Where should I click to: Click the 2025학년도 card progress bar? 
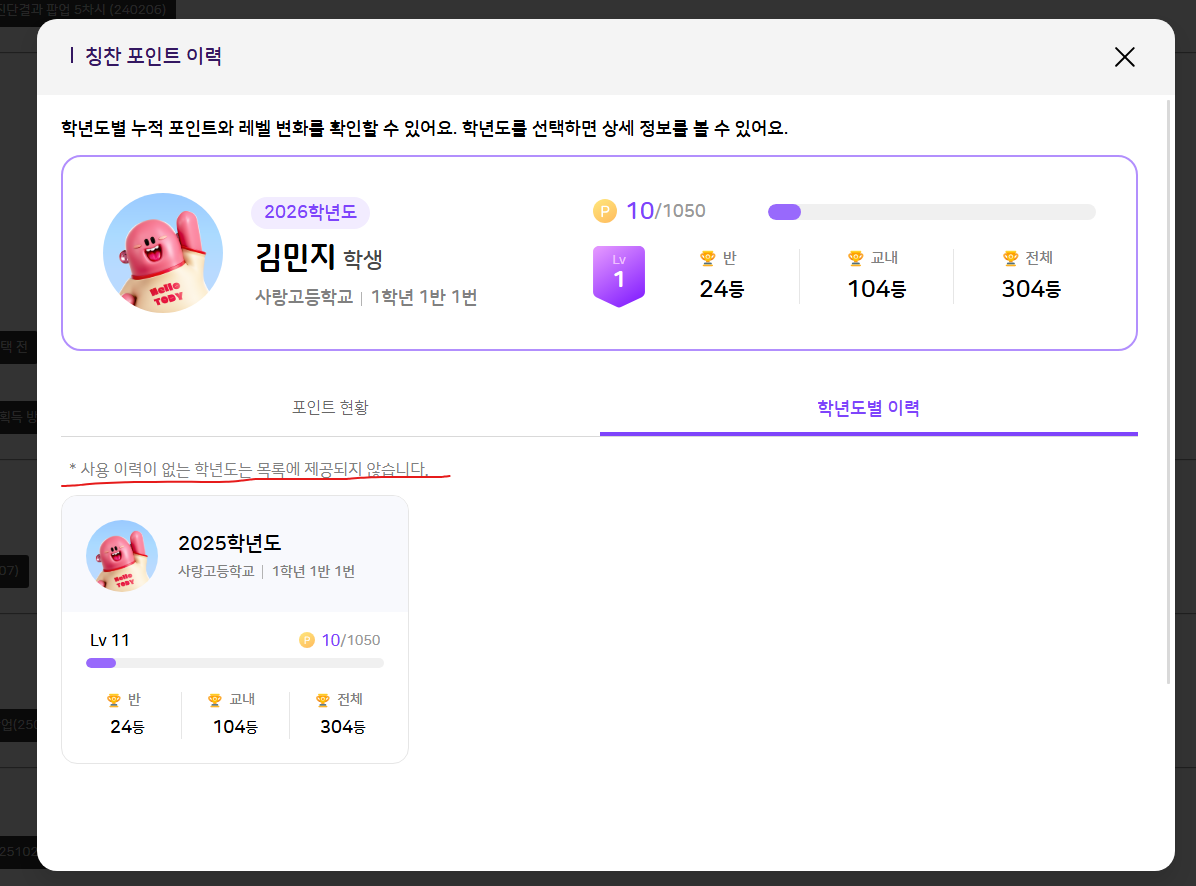click(x=235, y=663)
